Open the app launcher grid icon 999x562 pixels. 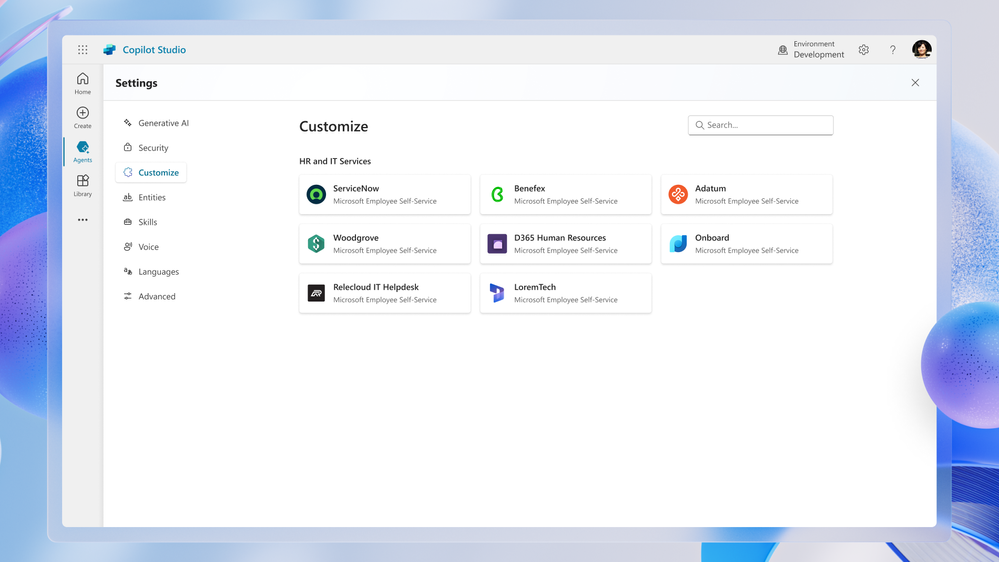click(83, 50)
